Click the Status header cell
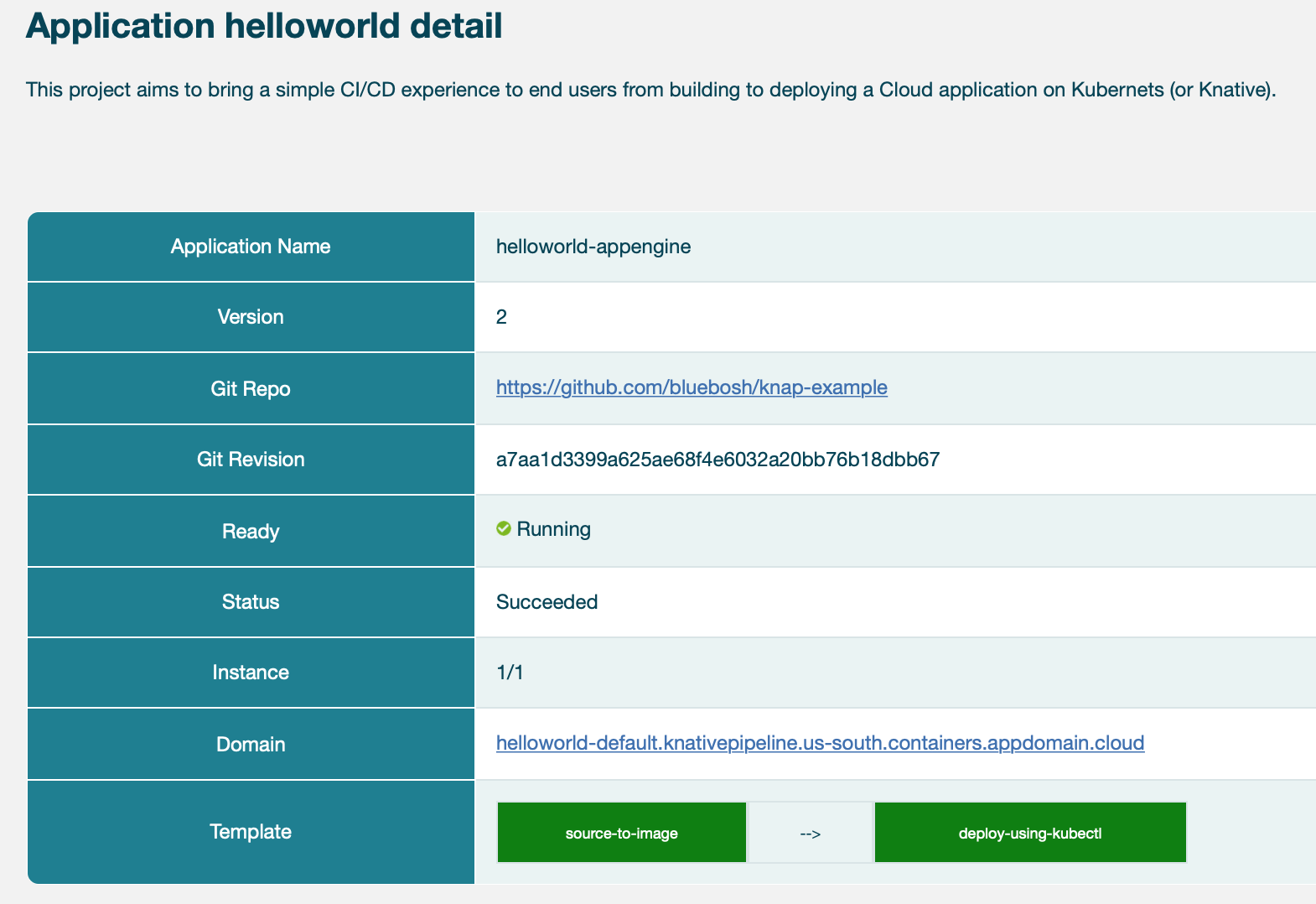The height and width of the screenshot is (904, 1316). pos(251,602)
